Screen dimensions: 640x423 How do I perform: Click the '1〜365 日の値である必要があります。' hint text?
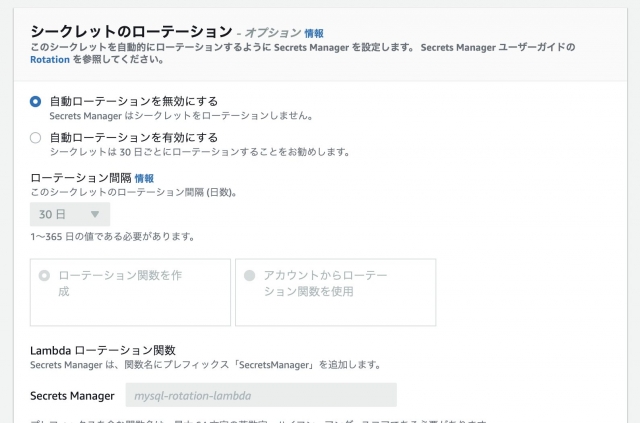click(x=113, y=236)
